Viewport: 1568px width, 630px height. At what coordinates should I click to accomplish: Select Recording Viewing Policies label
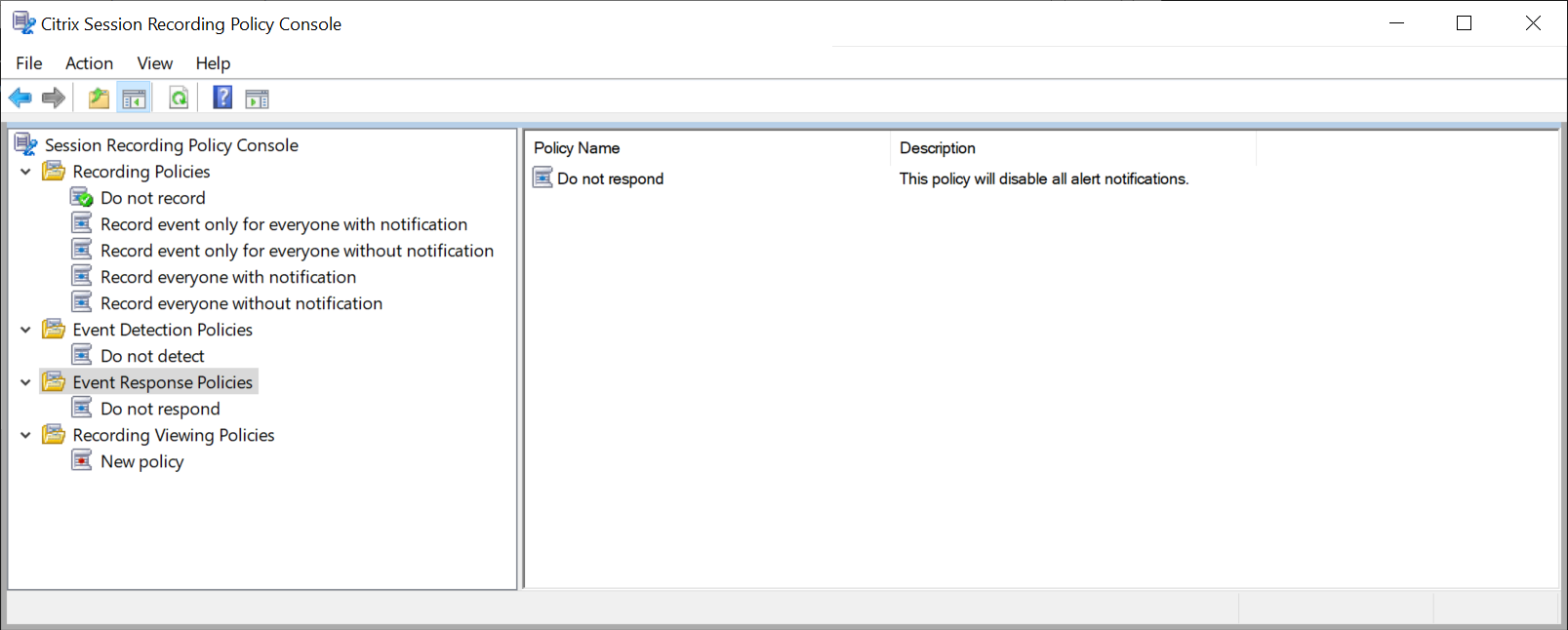click(x=174, y=435)
